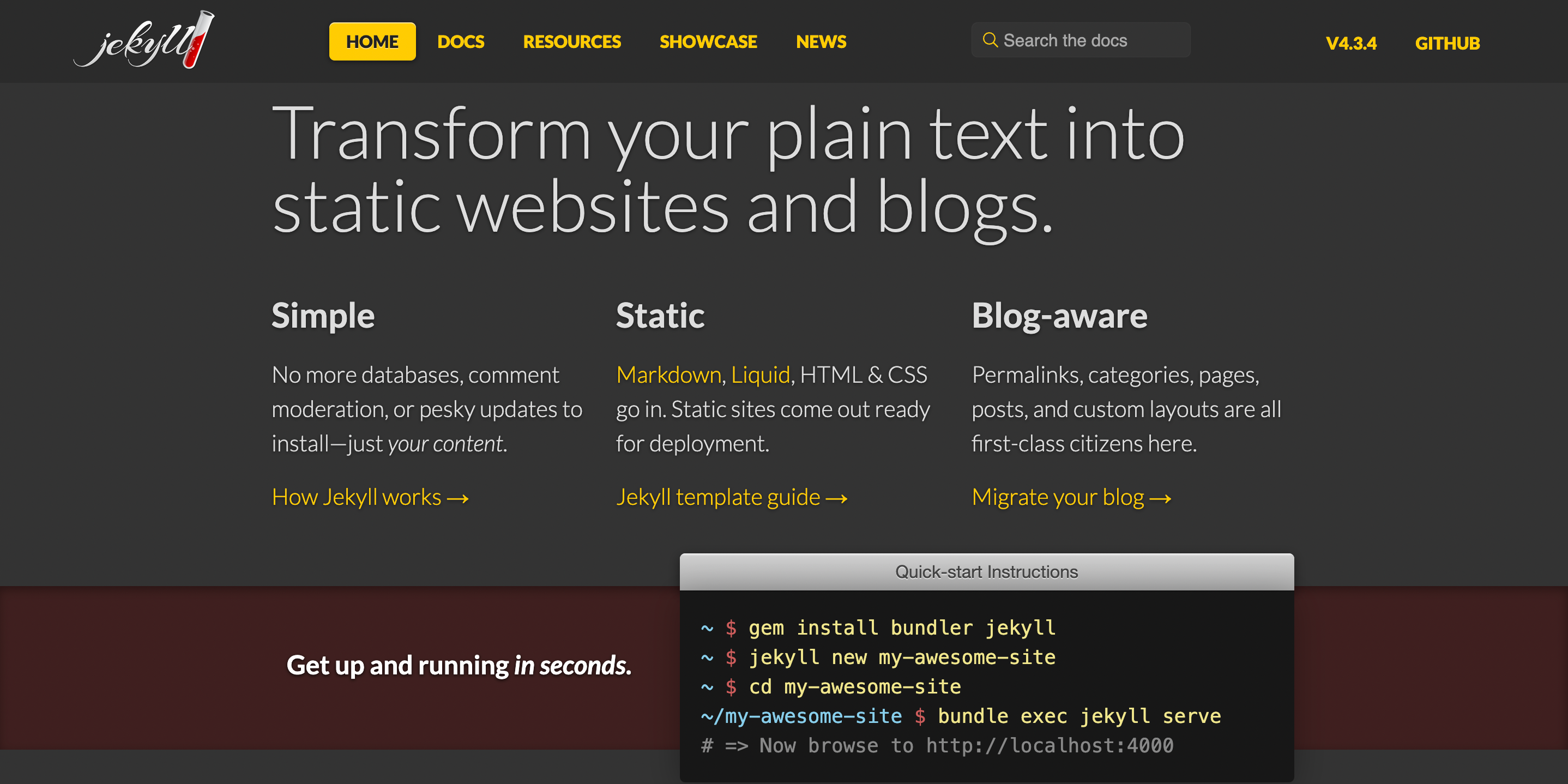
Task: Click the Quick-start Instructions title bar
Action: (986, 571)
